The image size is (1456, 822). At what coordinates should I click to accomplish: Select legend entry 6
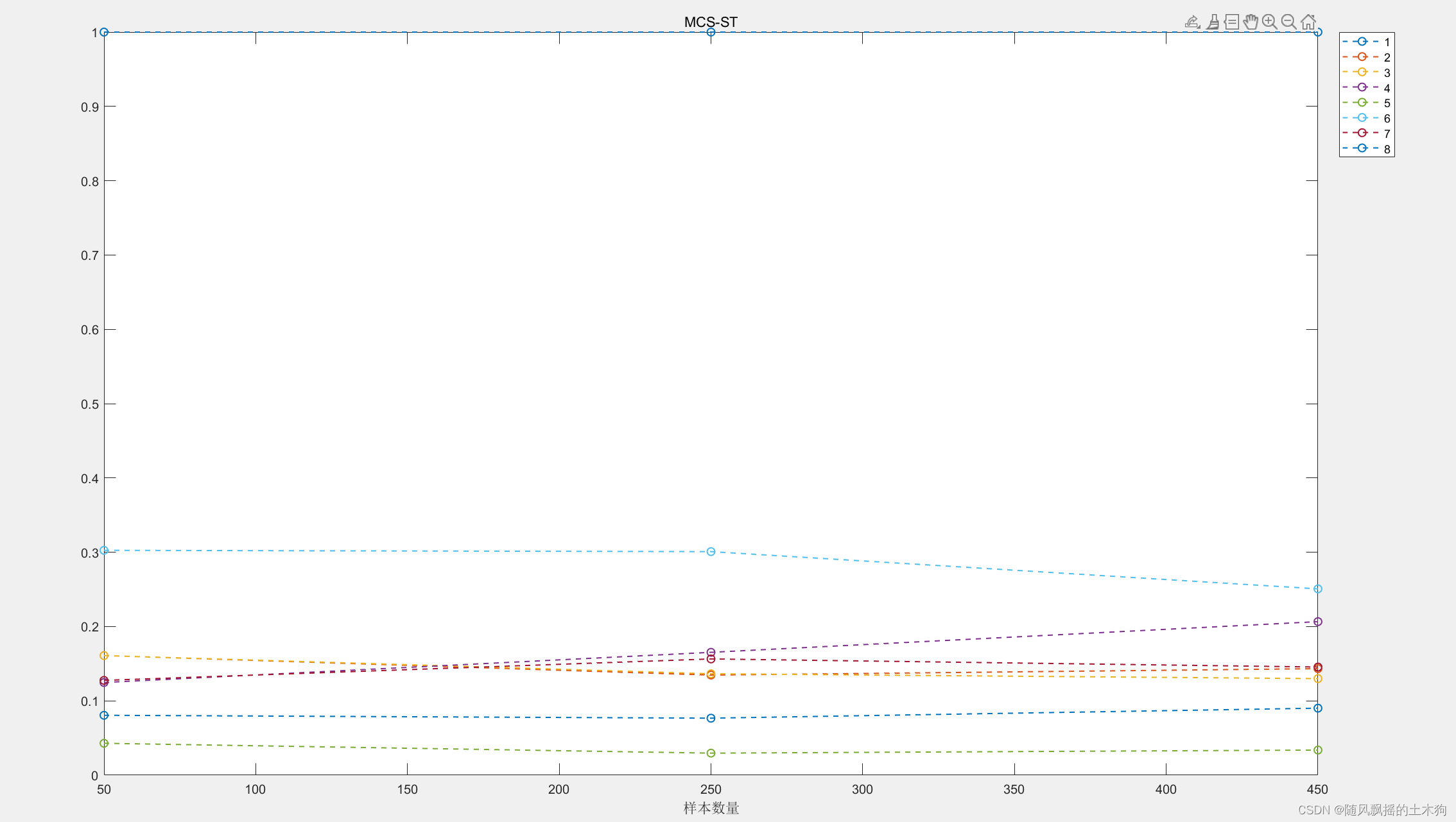(1367, 118)
